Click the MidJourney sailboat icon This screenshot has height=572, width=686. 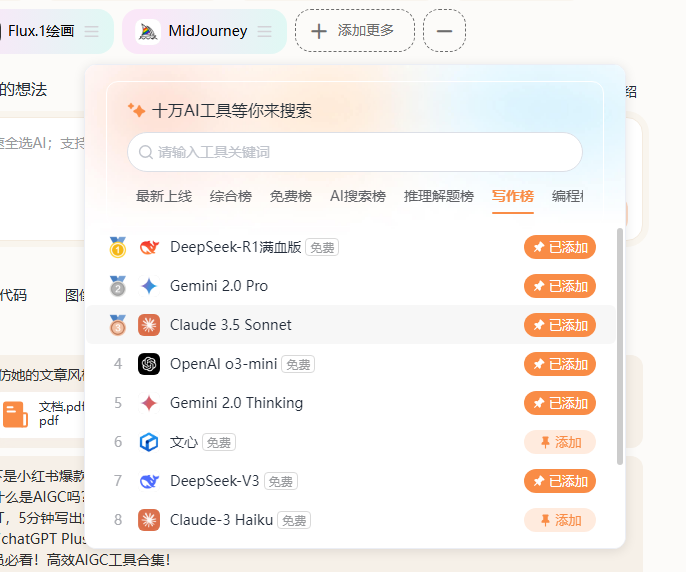point(148,32)
